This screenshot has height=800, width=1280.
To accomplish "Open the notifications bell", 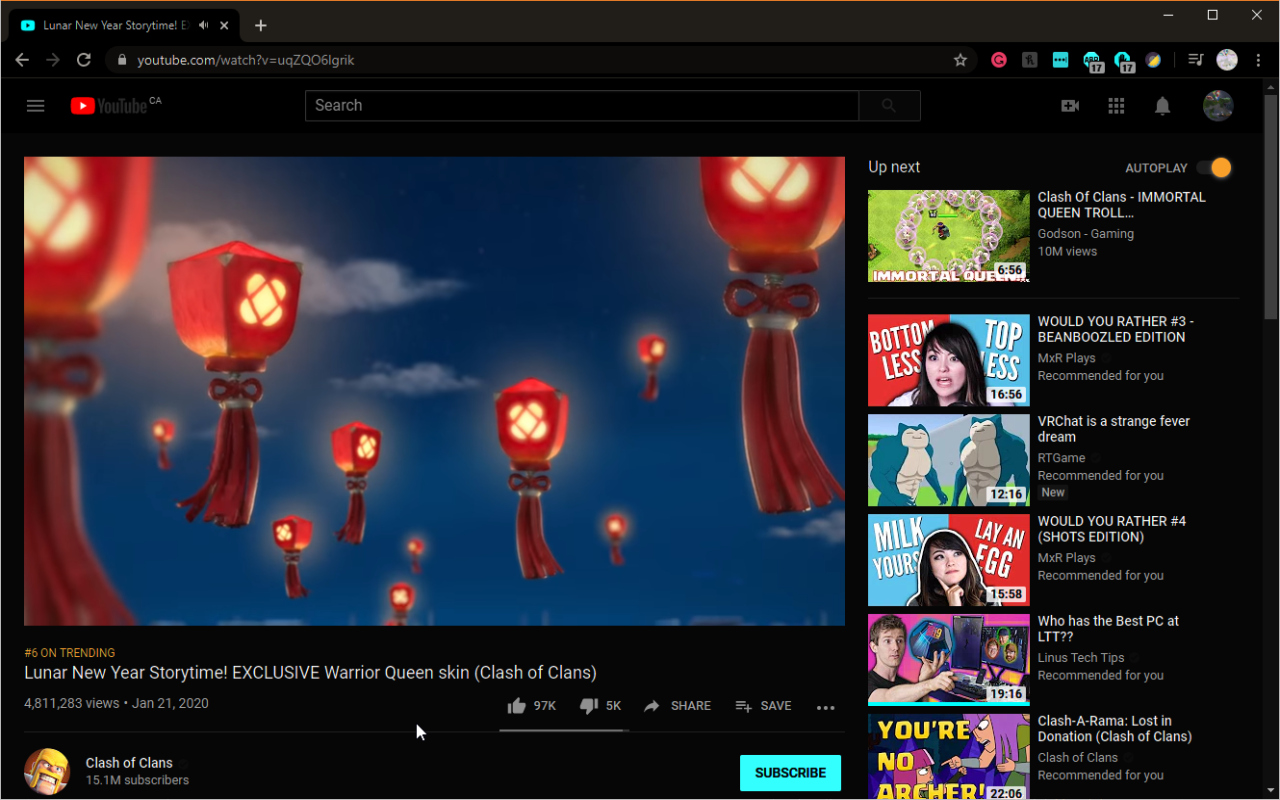I will [1162, 105].
